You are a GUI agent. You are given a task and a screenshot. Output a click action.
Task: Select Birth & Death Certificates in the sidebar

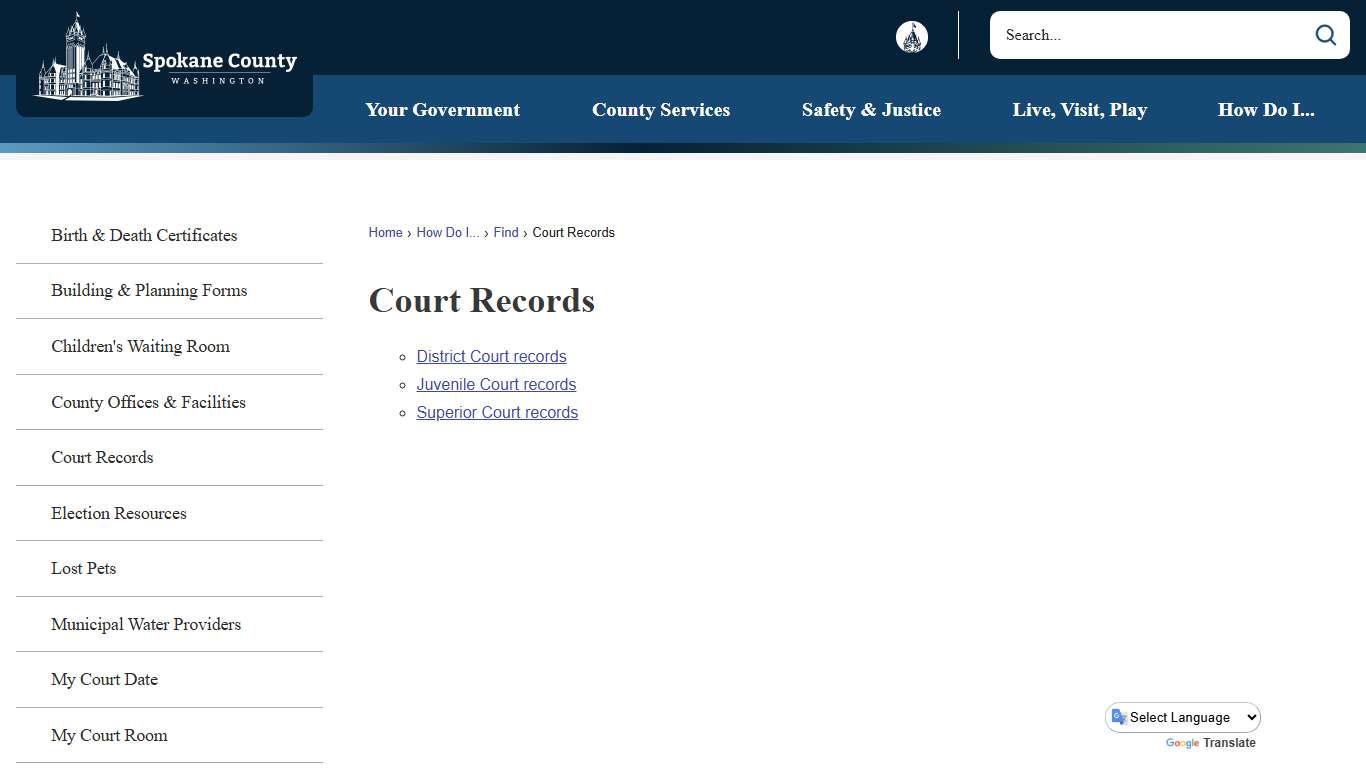click(x=144, y=235)
